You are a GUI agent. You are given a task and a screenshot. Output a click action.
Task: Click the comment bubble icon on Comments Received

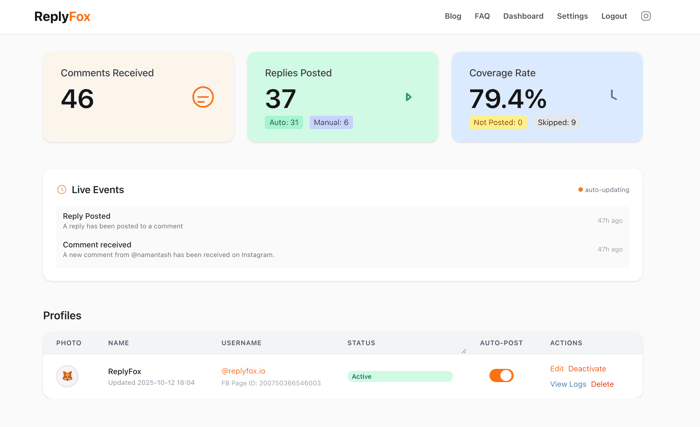tap(203, 97)
